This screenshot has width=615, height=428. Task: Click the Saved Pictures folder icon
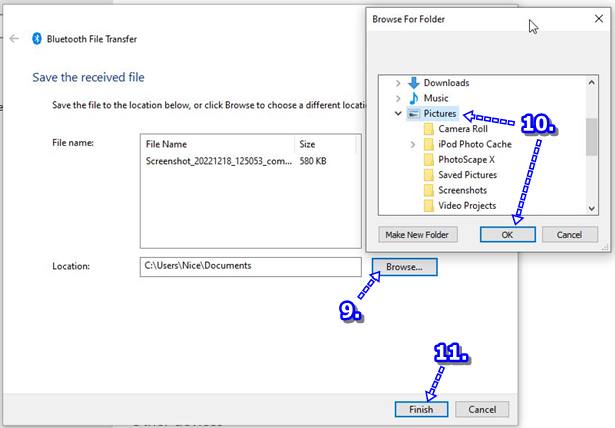[x=429, y=175]
